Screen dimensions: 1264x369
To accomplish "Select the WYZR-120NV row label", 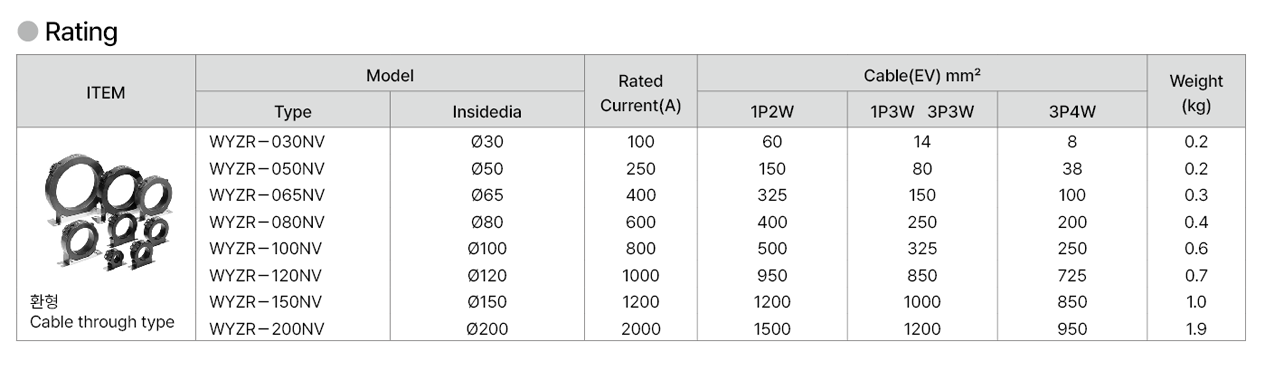I will (x=267, y=275).
